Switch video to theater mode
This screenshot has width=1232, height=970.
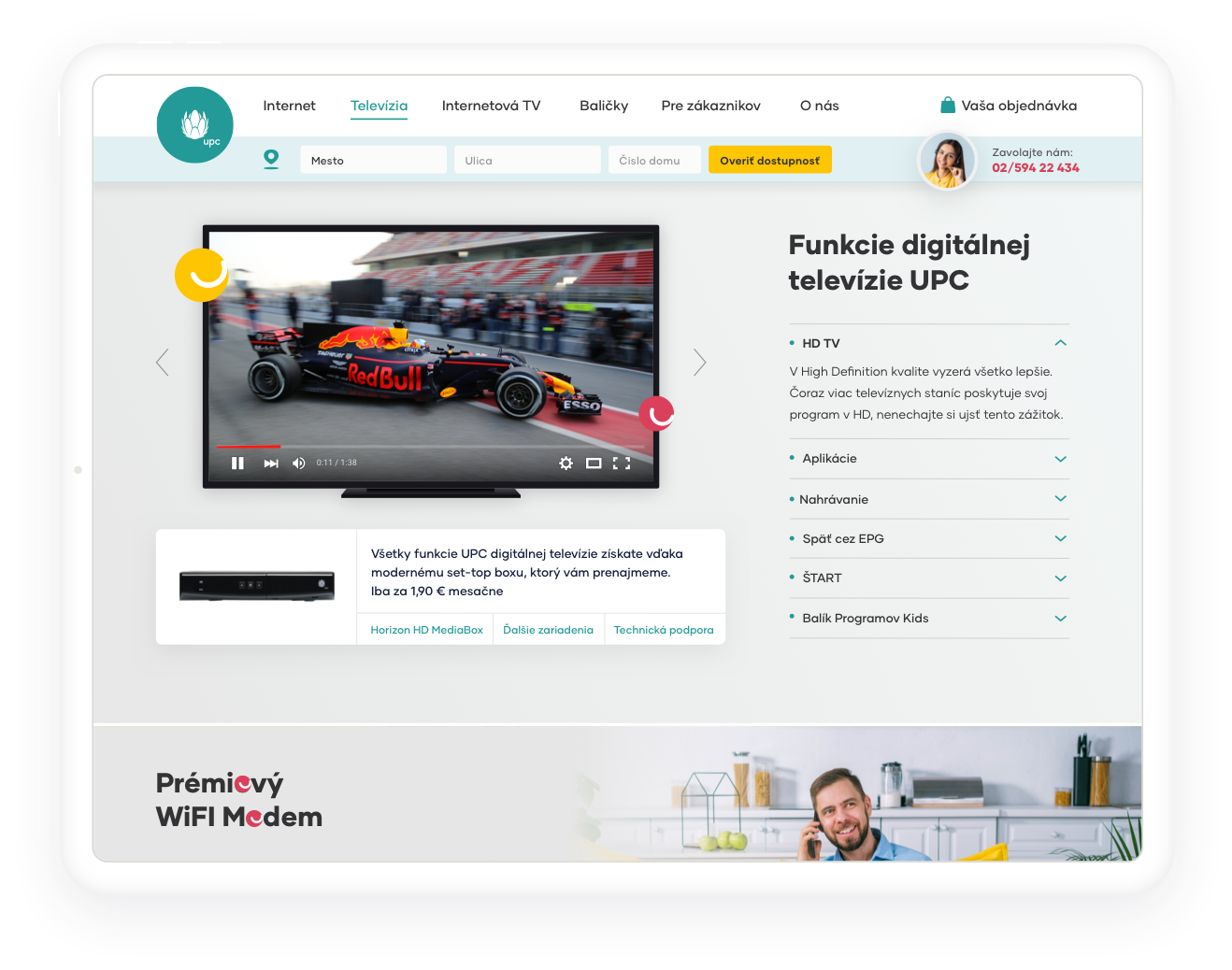tap(594, 463)
